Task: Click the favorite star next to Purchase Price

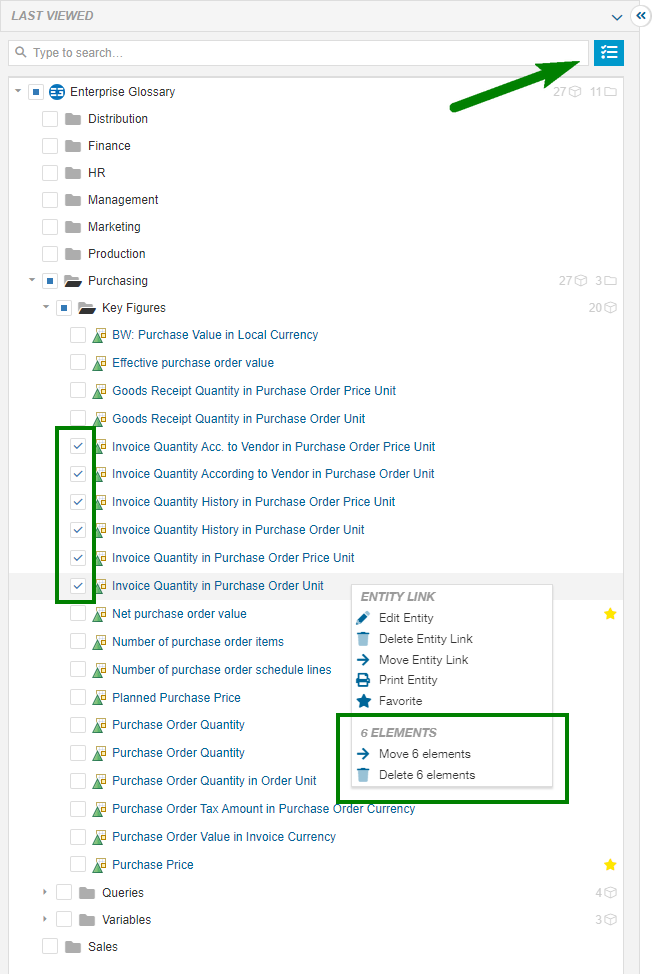Action: click(610, 864)
